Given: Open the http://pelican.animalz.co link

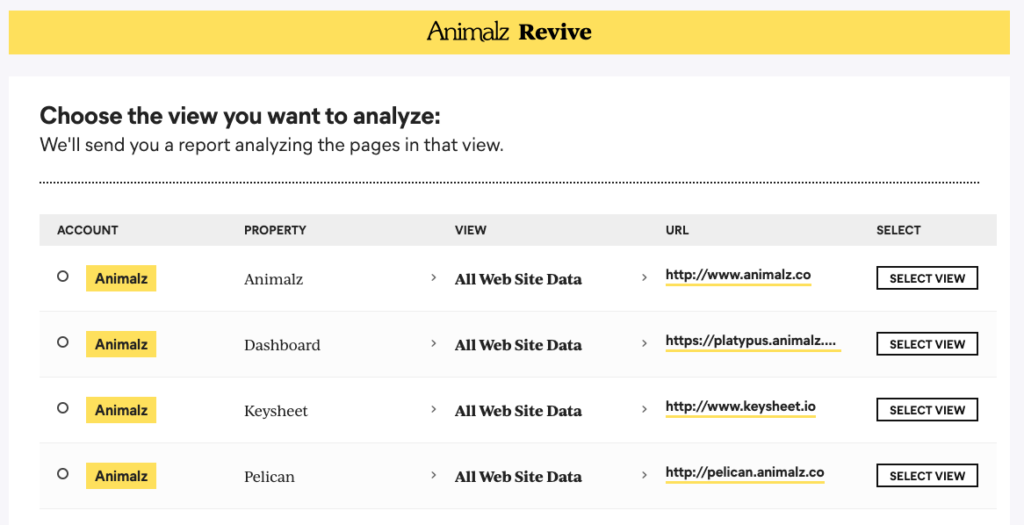Looking at the screenshot, I should point(745,473).
